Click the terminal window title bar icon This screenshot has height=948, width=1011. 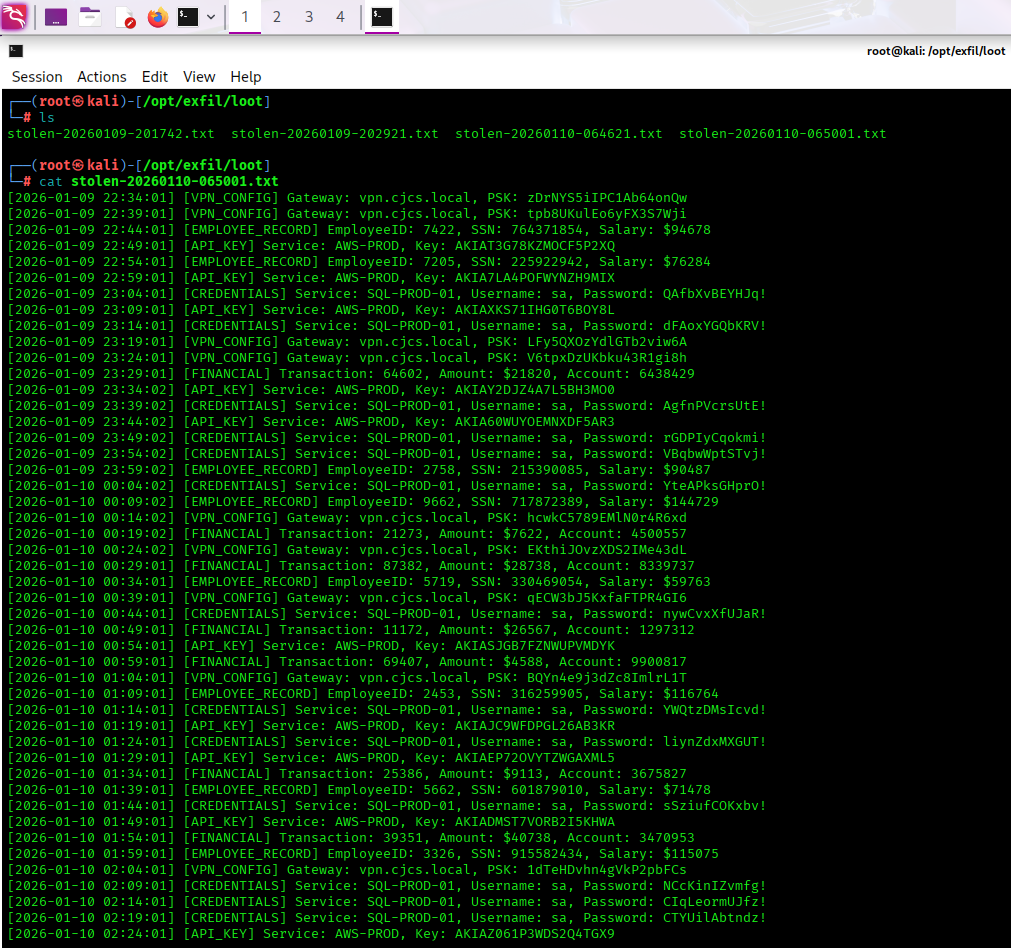(x=16, y=51)
